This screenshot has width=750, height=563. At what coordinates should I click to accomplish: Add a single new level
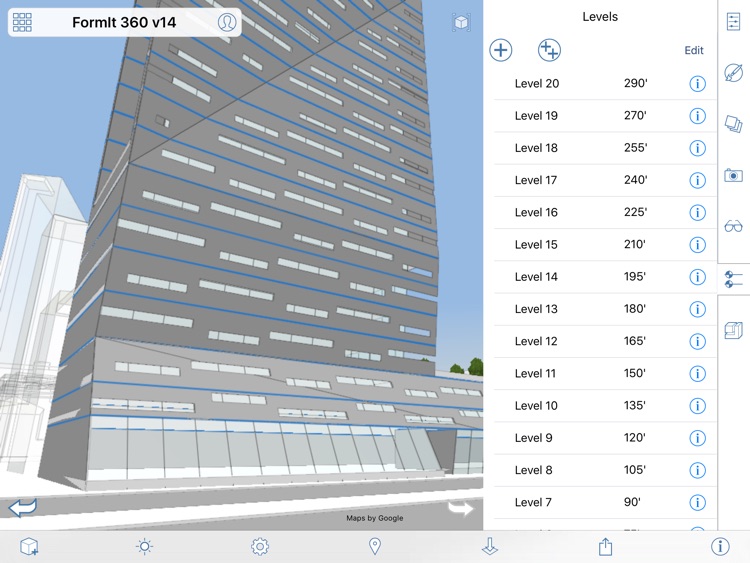(x=501, y=50)
